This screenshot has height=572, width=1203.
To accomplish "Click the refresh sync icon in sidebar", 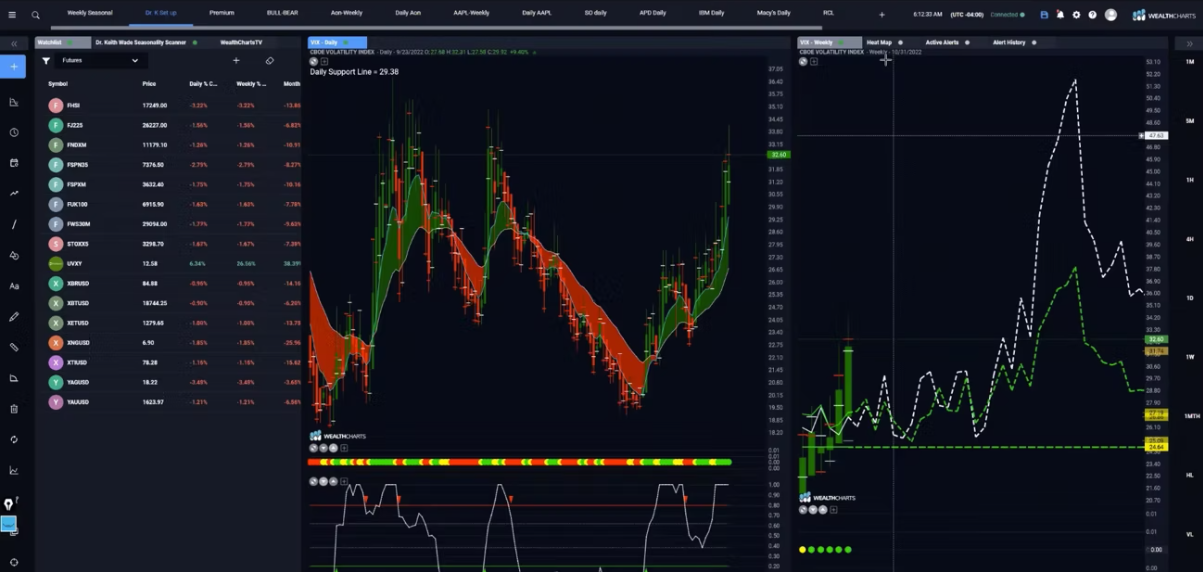I will click(14, 439).
